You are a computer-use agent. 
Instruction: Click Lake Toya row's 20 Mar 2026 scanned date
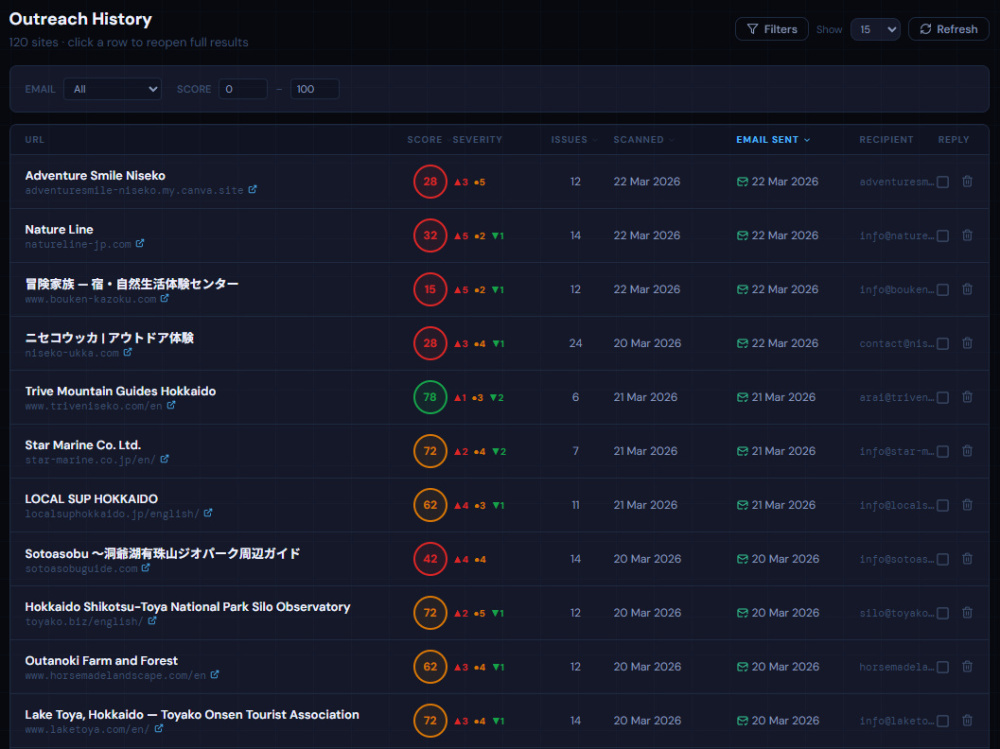tap(647, 720)
